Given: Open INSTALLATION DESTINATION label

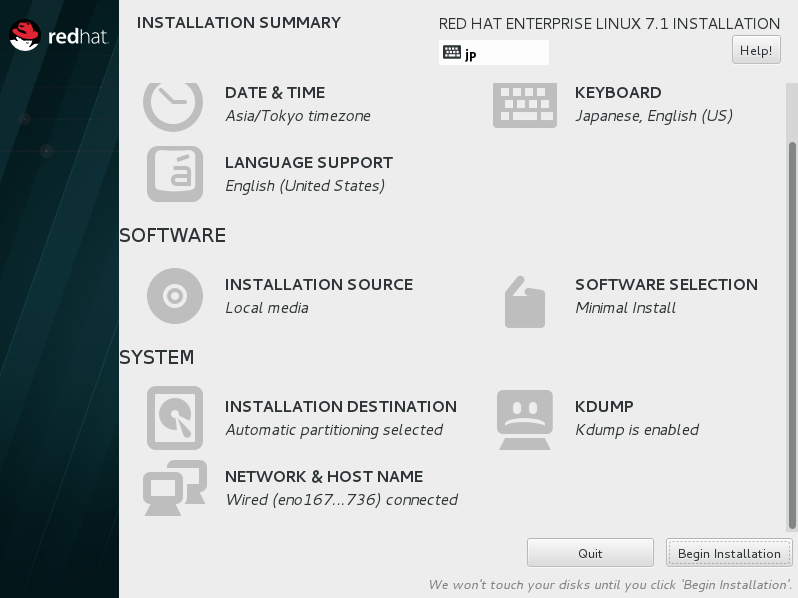Looking at the screenshot, I should pyautogui.click(x=340, y=407).
